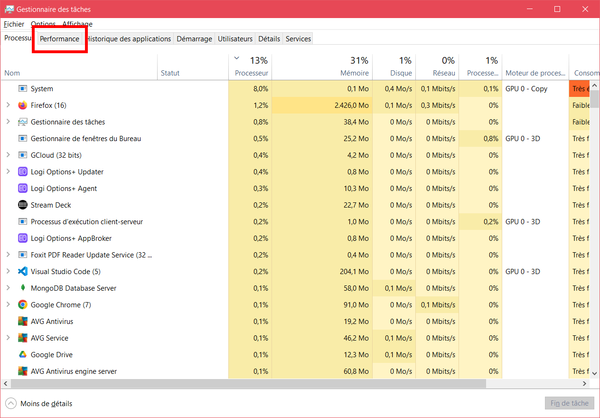Expand the AVG Service group
This screenshot has height=418, width=600.
(x=8, y=338)
